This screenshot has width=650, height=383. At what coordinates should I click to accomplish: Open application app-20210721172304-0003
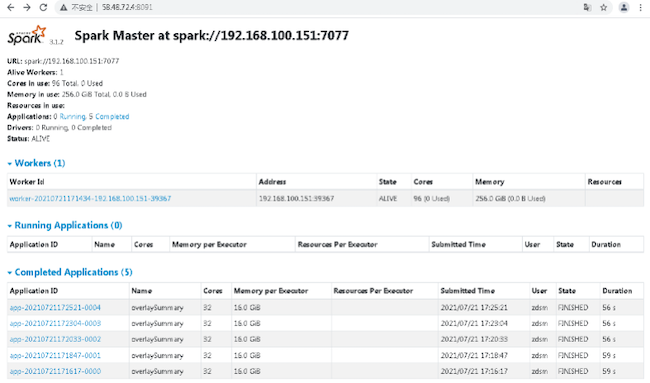[55, 323]
